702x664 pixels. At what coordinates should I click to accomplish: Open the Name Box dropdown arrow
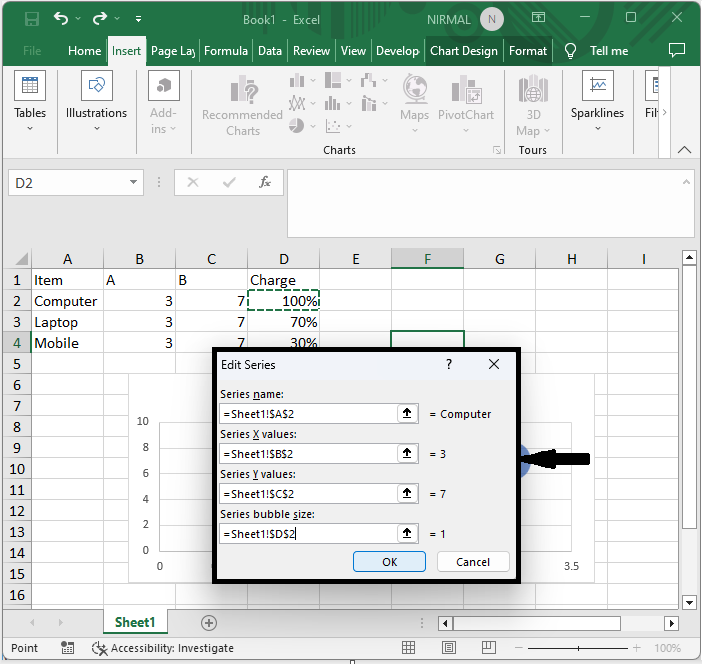point(133,182)
